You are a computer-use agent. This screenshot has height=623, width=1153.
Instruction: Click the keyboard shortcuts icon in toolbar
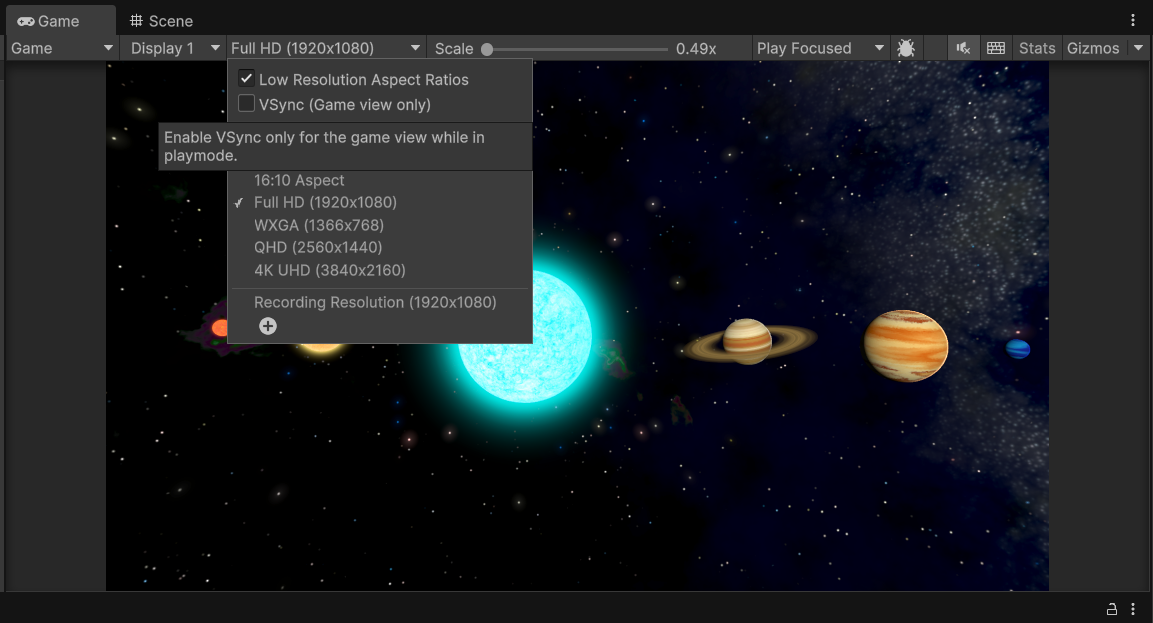point(995,48)
